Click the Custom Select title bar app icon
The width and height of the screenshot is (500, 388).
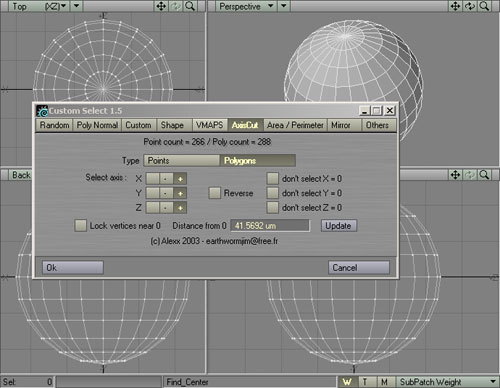[42, 111]
